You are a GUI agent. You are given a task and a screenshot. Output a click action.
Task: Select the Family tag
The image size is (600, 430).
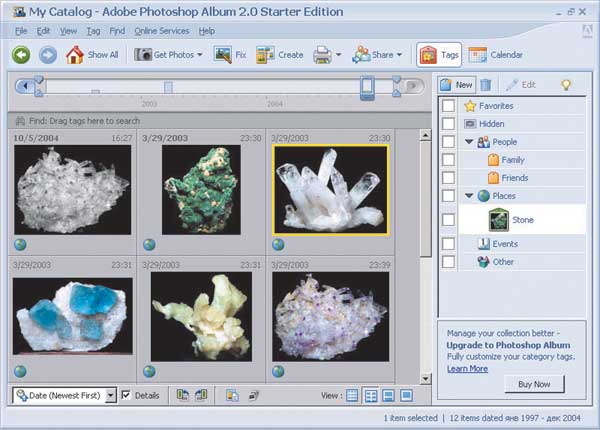(x=506, y=160)
